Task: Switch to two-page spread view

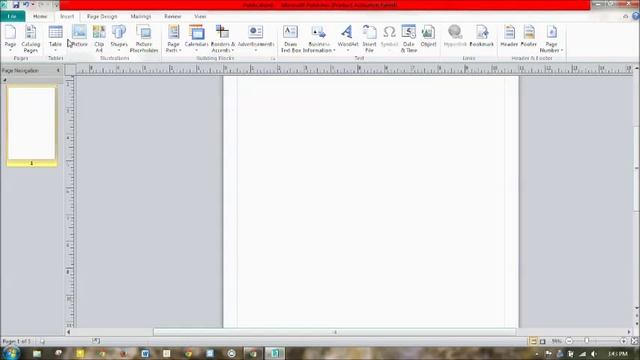Action: point(542,341)
